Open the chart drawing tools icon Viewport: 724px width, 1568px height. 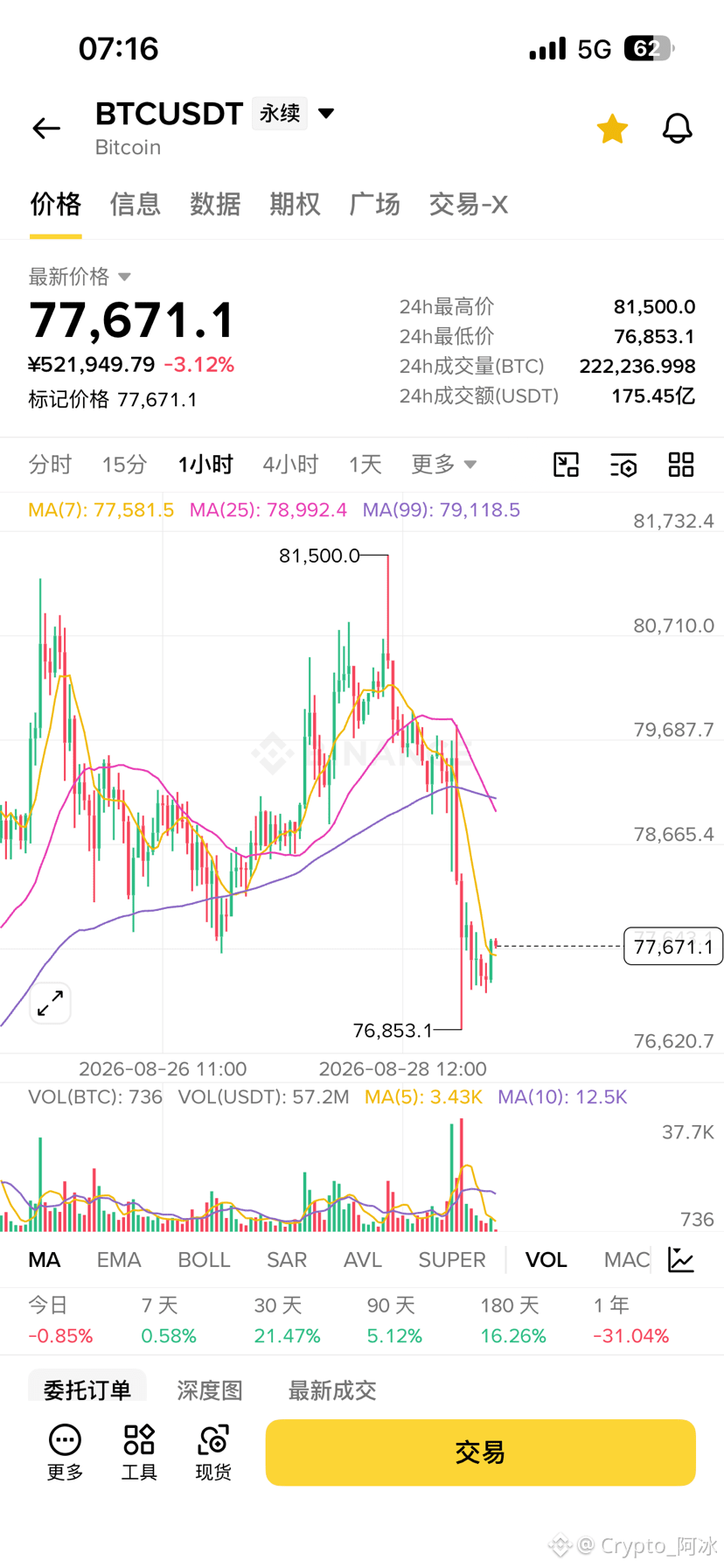(x=567, y=465)
